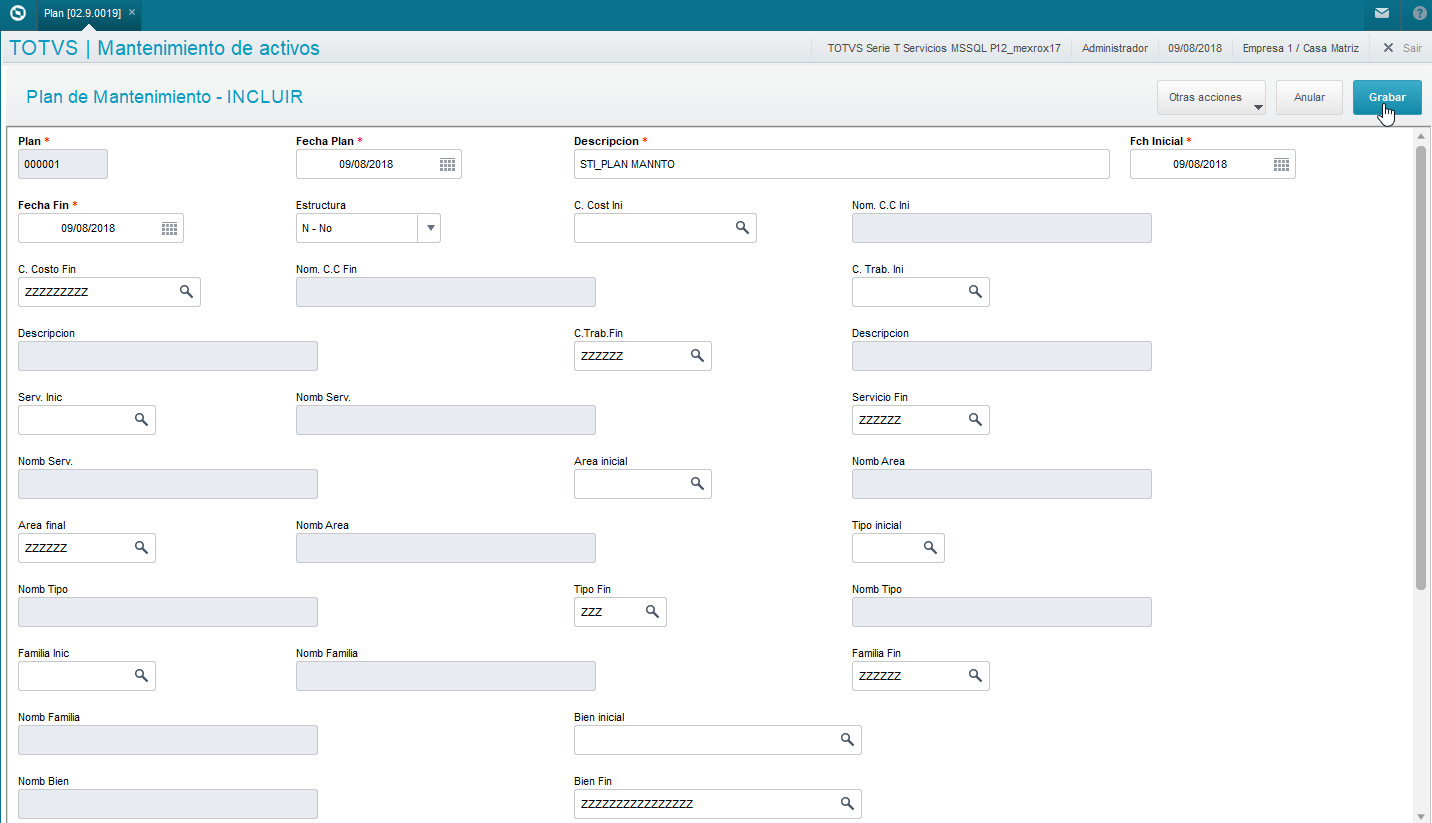Screen dimensions: 1432x823
Task: Focus the Descripcion field STI_PLAN MANNTO
Action: coord(842,164)
